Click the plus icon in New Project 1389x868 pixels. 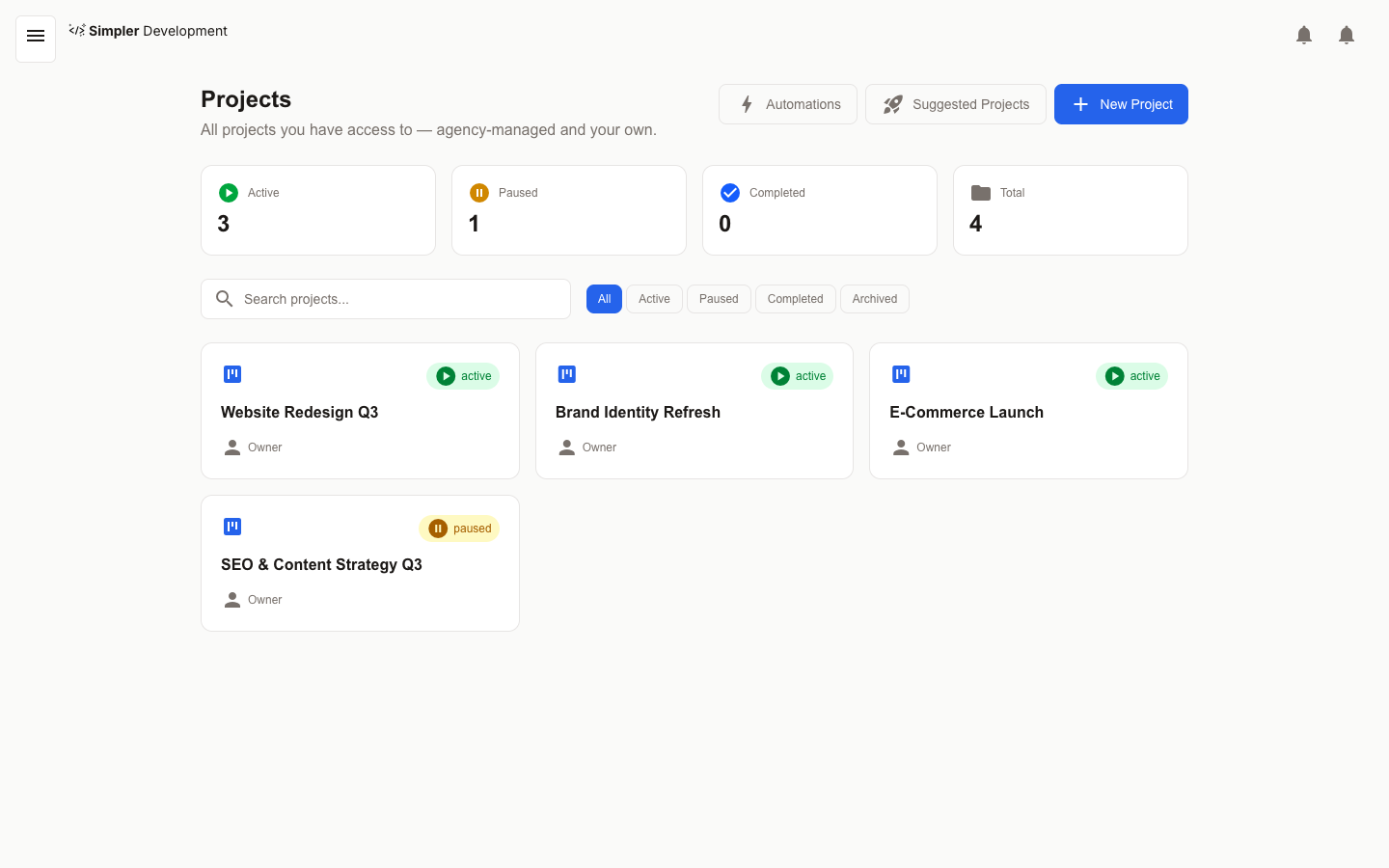(1080, 104)
